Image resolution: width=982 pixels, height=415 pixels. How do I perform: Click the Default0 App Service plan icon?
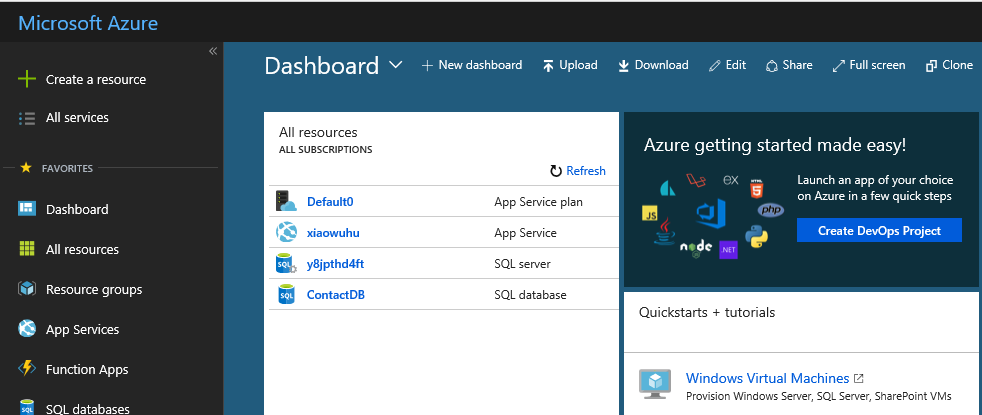point(286,202)
